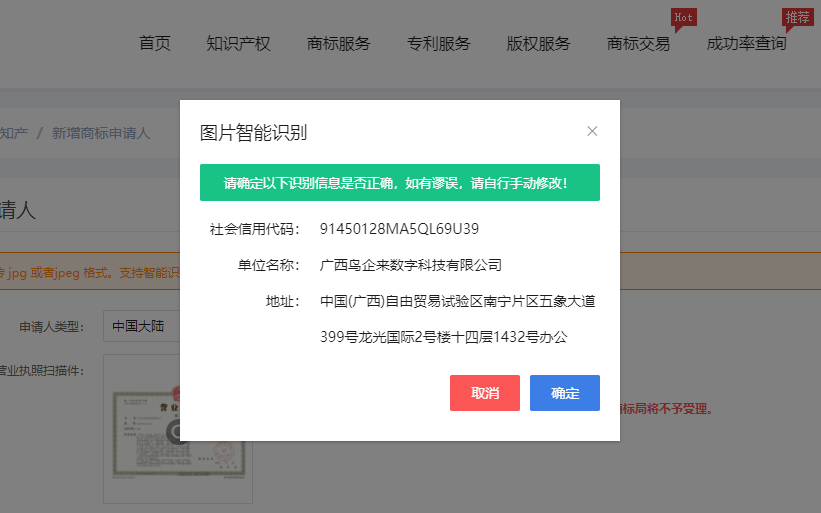The height and width of the screenshot is (513, 821).
Task: Click the 营业执照扫描件 label
Action: 41,371
